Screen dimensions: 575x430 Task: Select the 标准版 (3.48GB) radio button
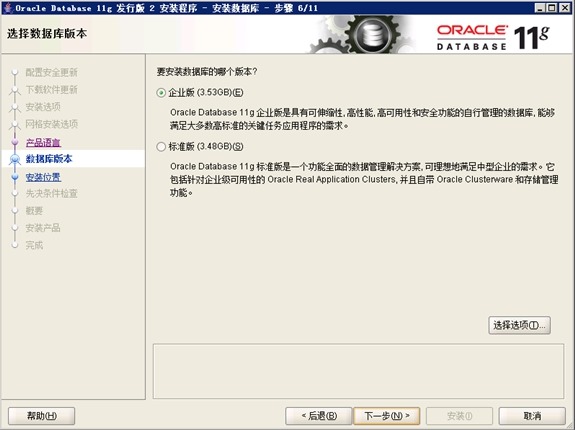point(161,147)
